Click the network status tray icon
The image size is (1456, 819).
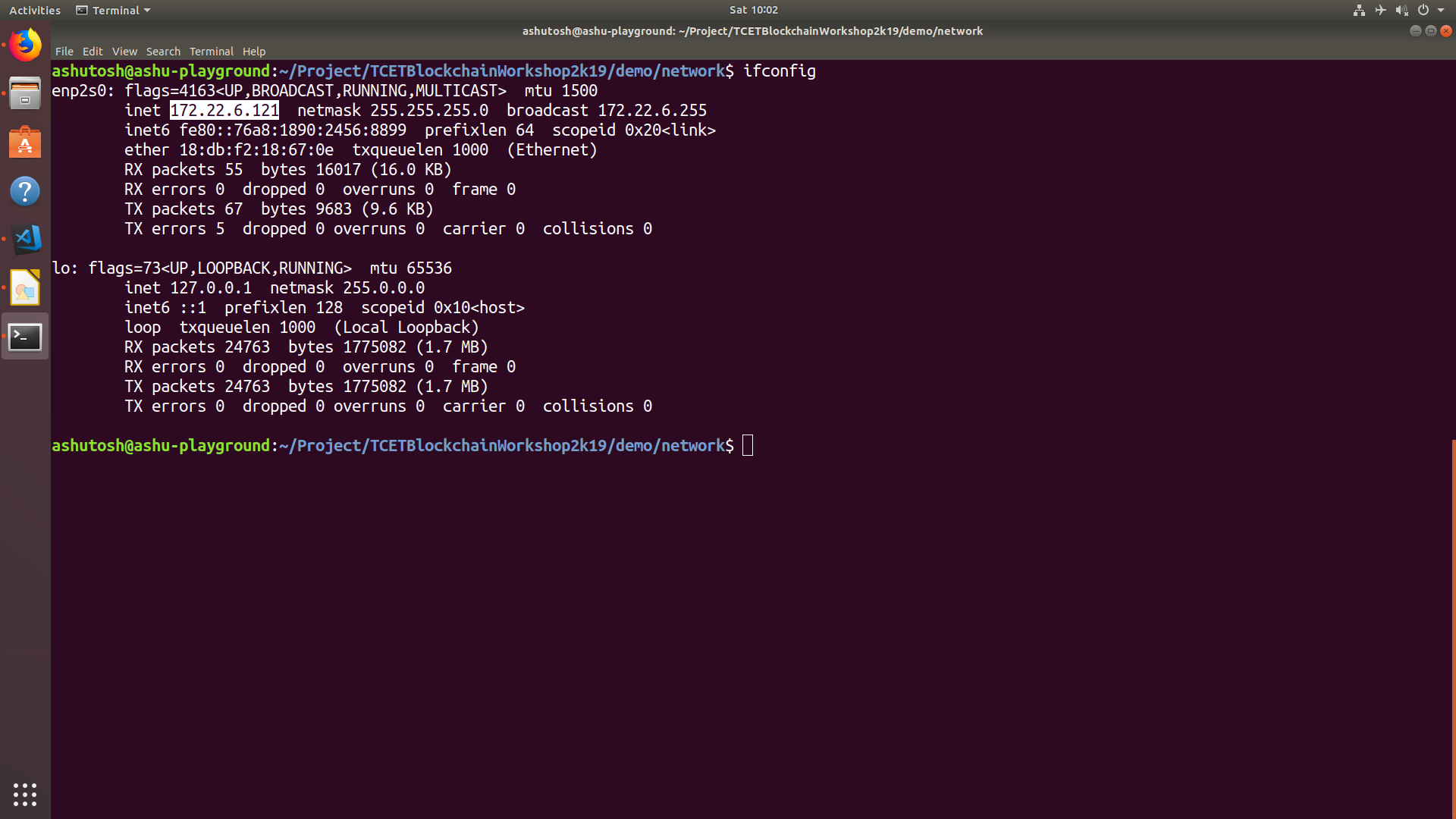click(1359, 10)
